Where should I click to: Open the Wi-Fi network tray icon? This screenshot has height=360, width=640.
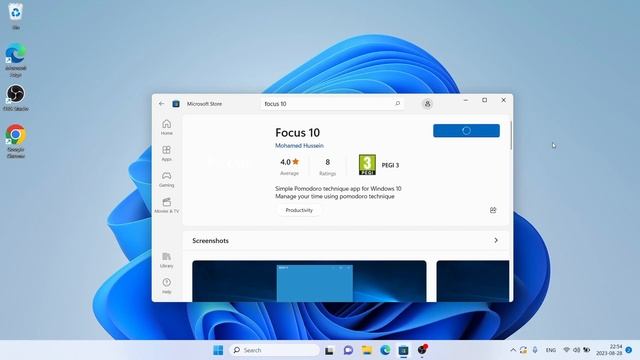pos(567,350)
